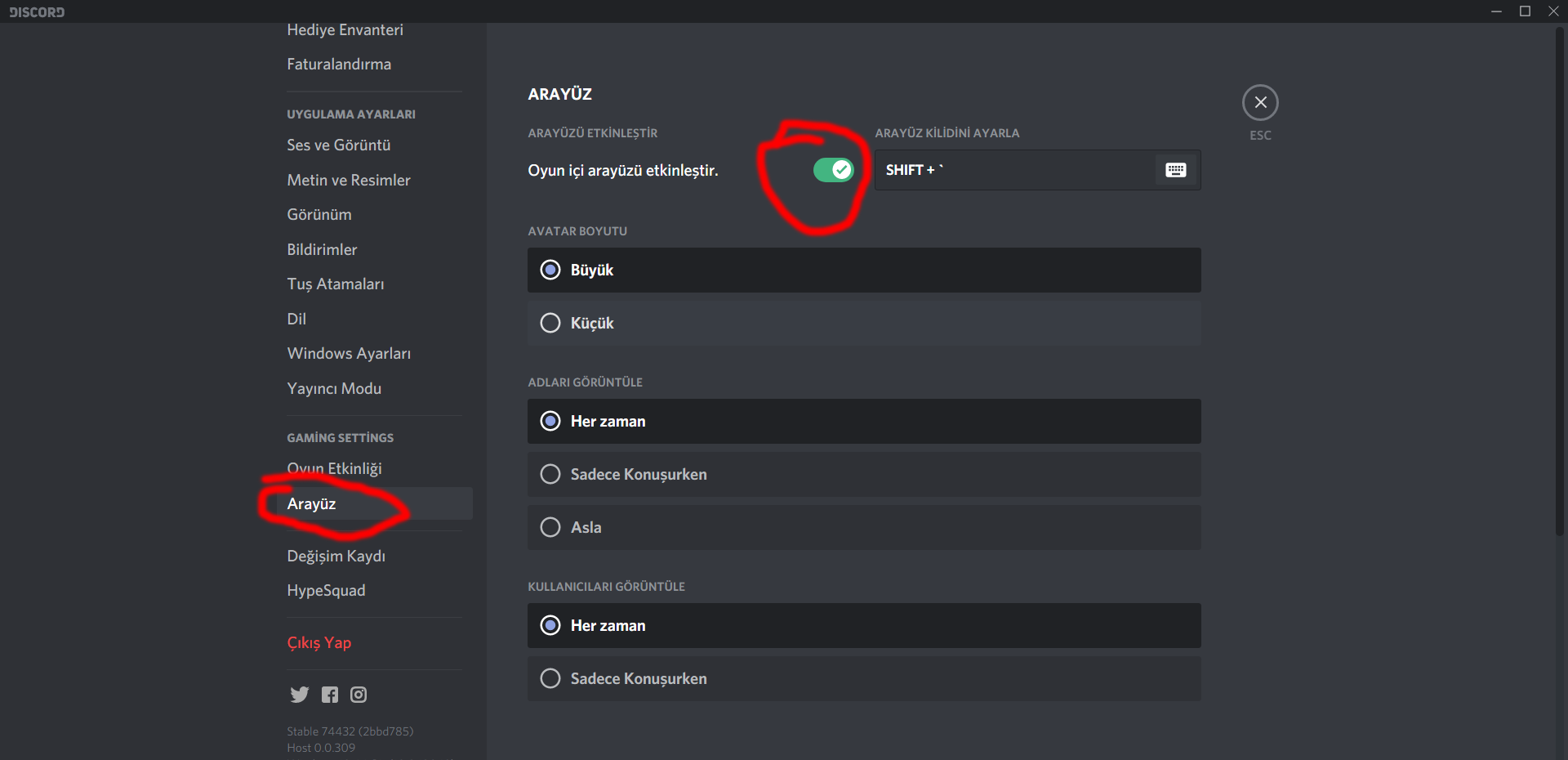Disable the in-game overlay toggle

833,170
